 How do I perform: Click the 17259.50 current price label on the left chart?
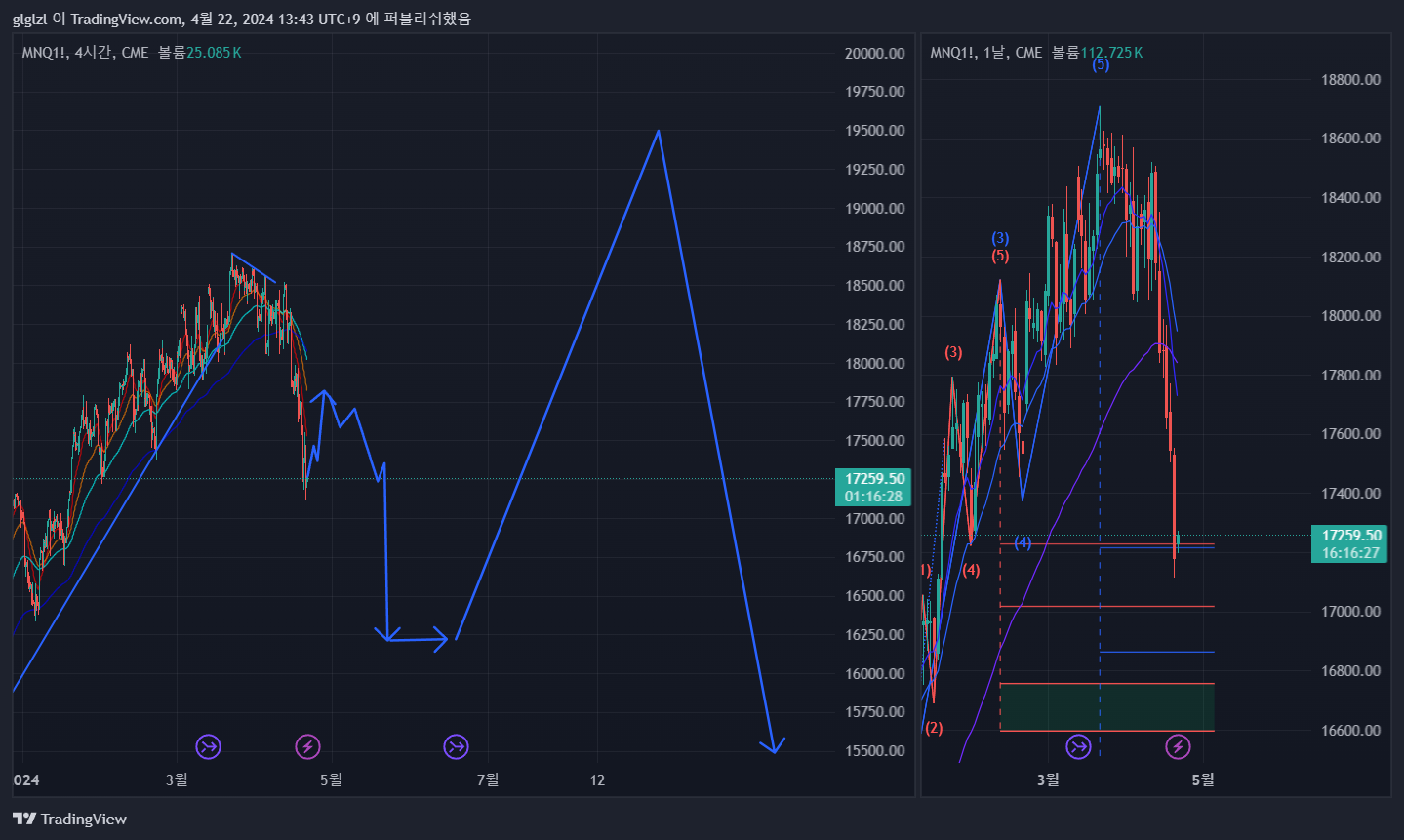tap(873, 487)
